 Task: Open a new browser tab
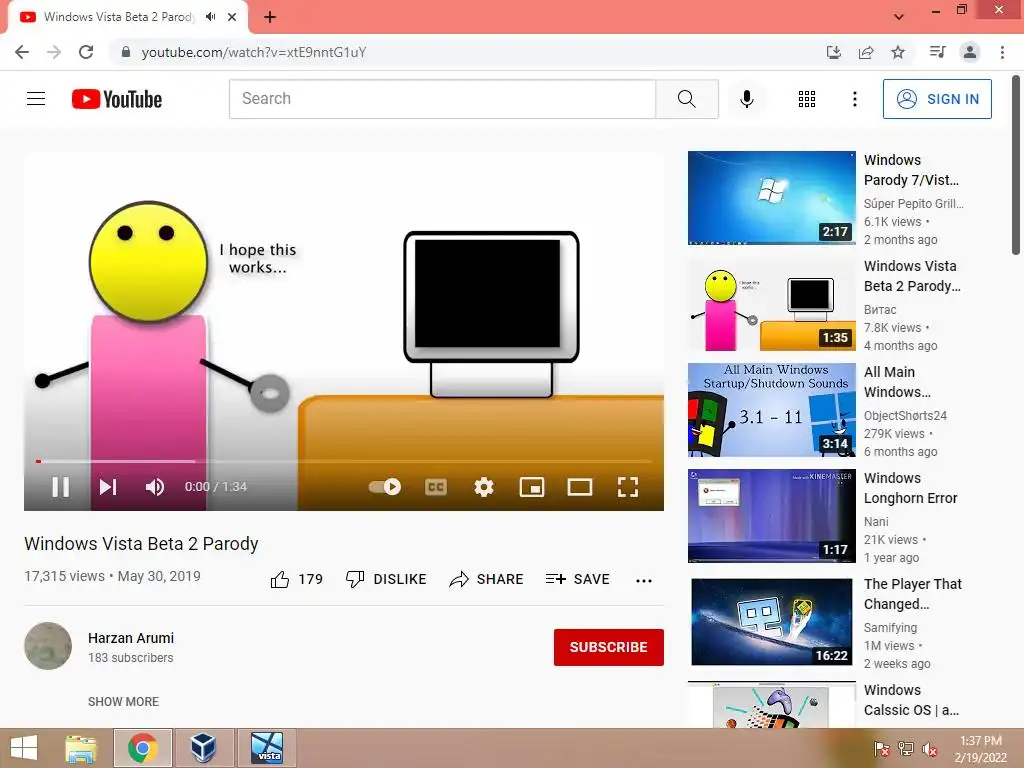pos(270,17)
